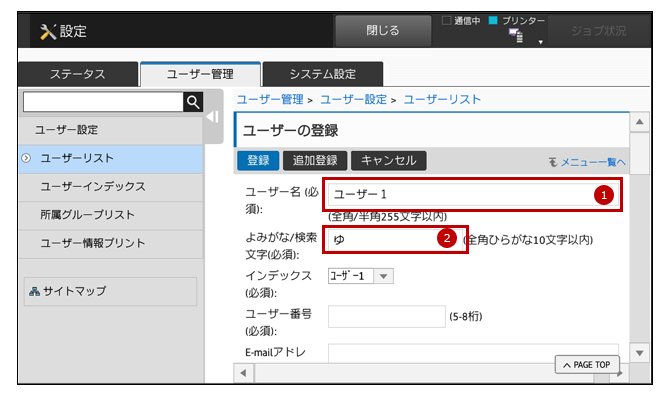Click the PAGE TOP button
The height and width of the screenshot is (396, 670).
[587, 365]
